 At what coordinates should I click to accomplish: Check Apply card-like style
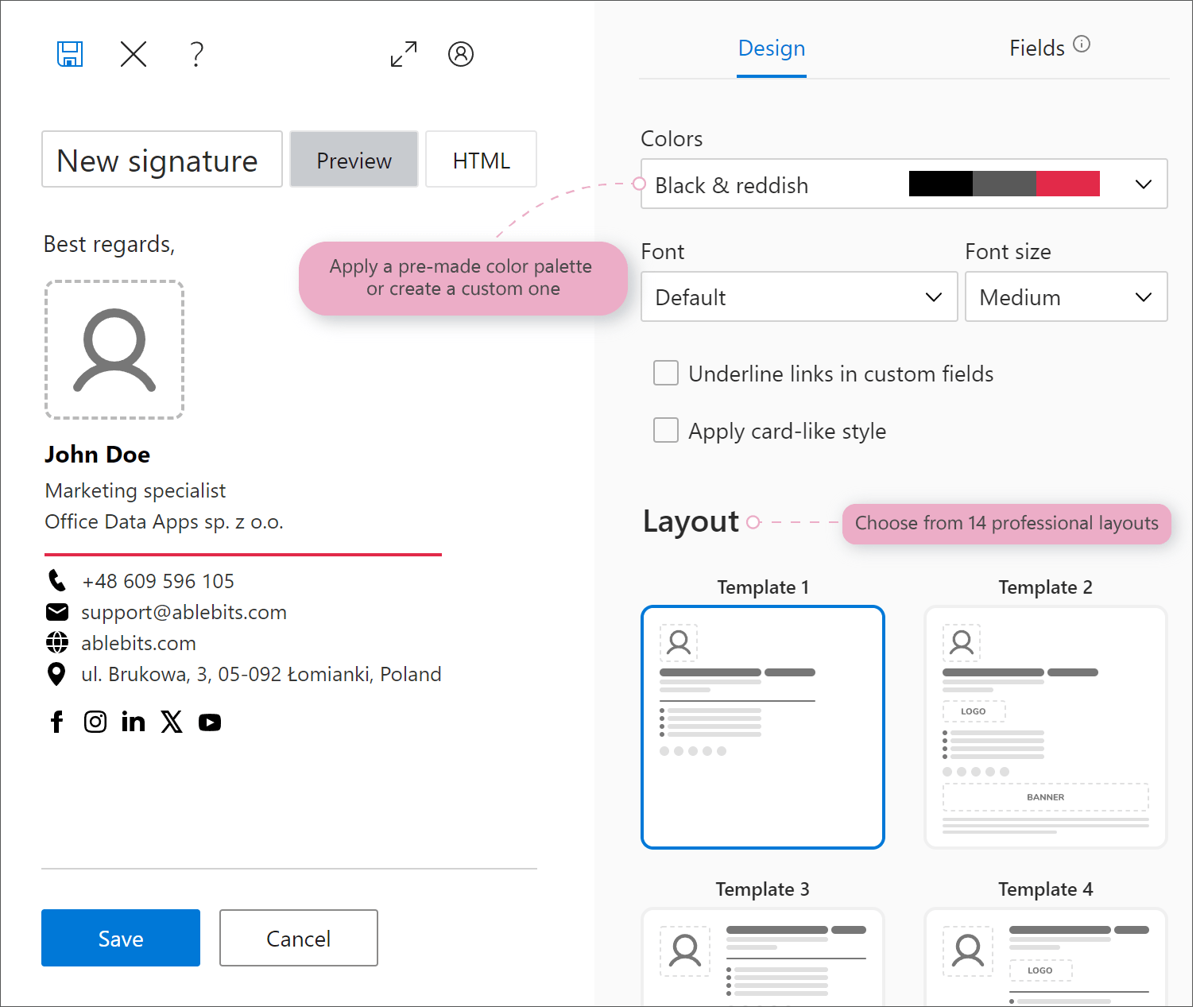666,430
